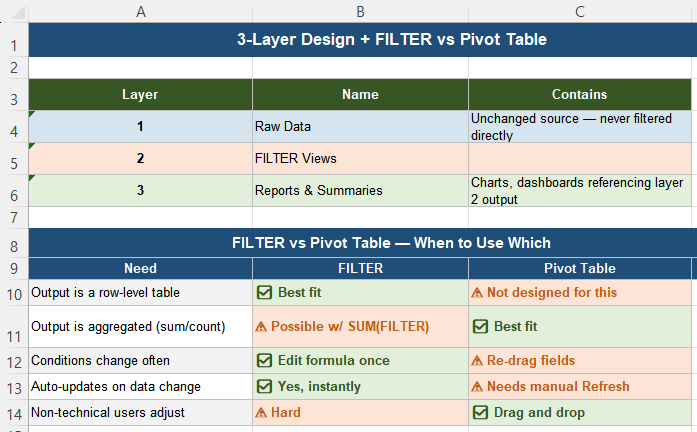Select the layer '3' cell
Screen dimensions: 697x432
tap(140, 191)
